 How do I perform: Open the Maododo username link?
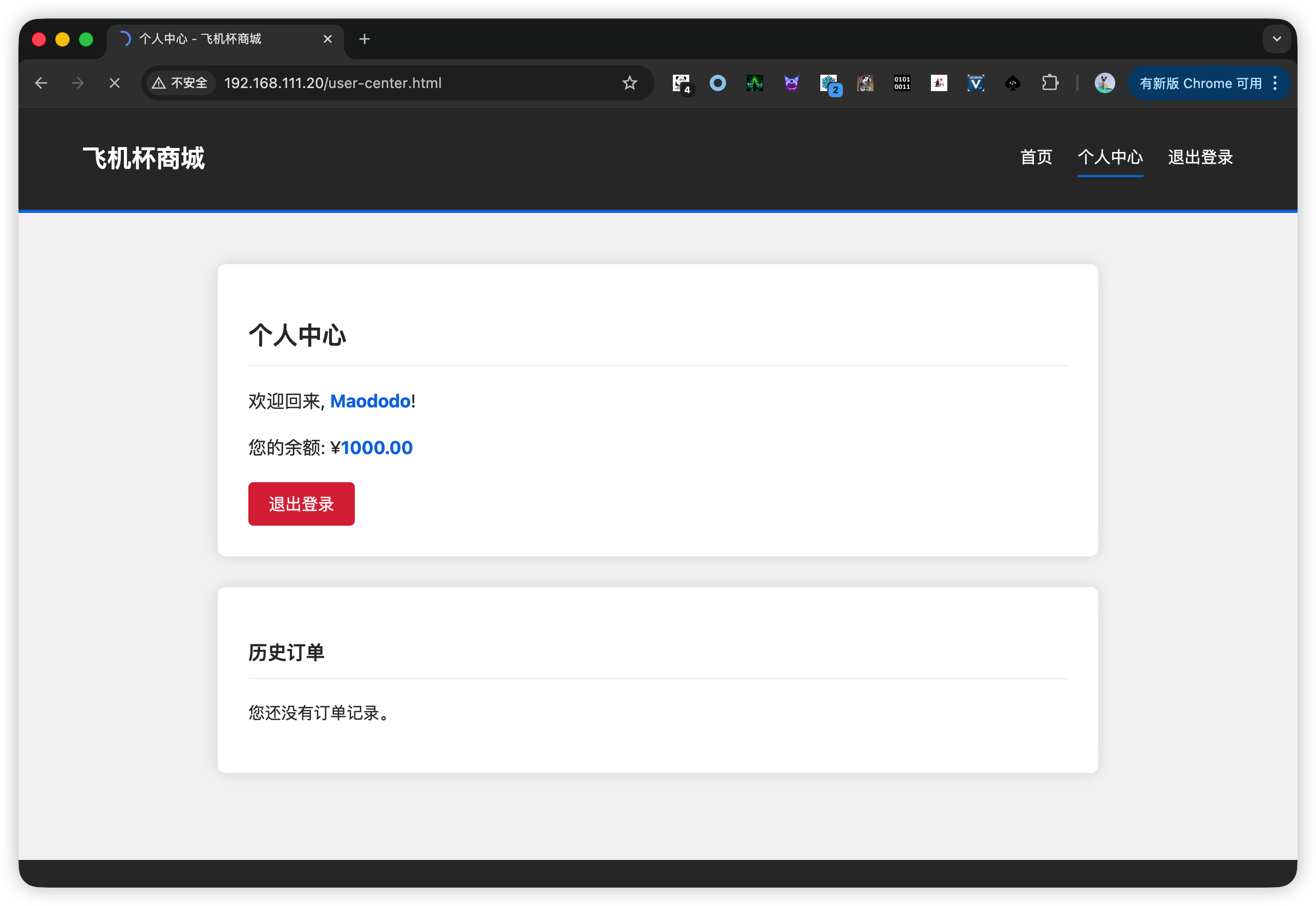[x=370, y=401]
